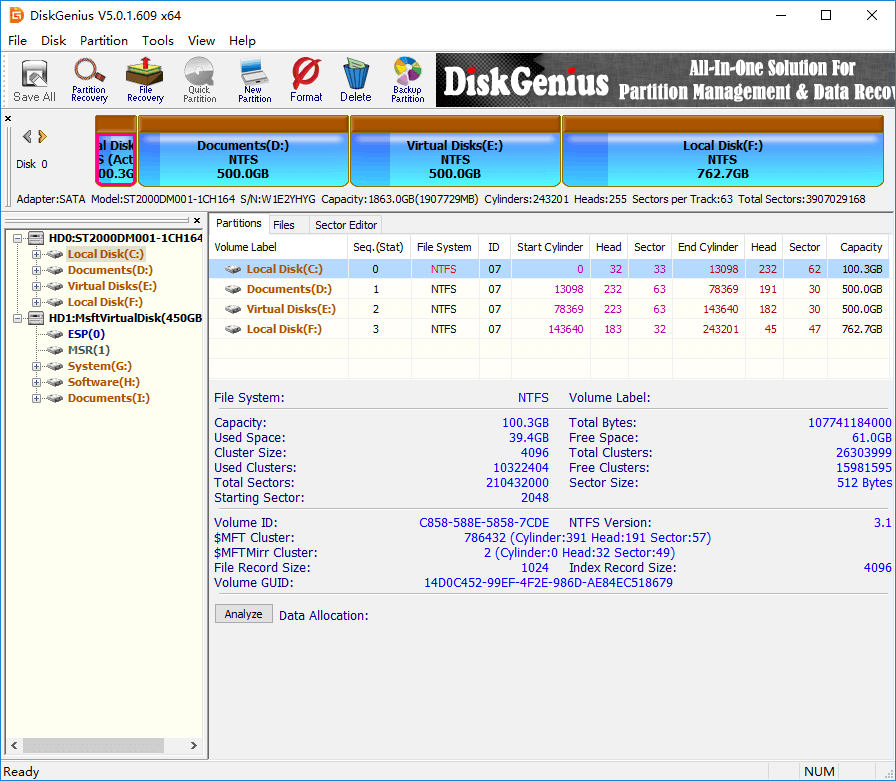The image size is (896, 781).
Task: Launch the File Recovery tool
Action: coord(145,79)
